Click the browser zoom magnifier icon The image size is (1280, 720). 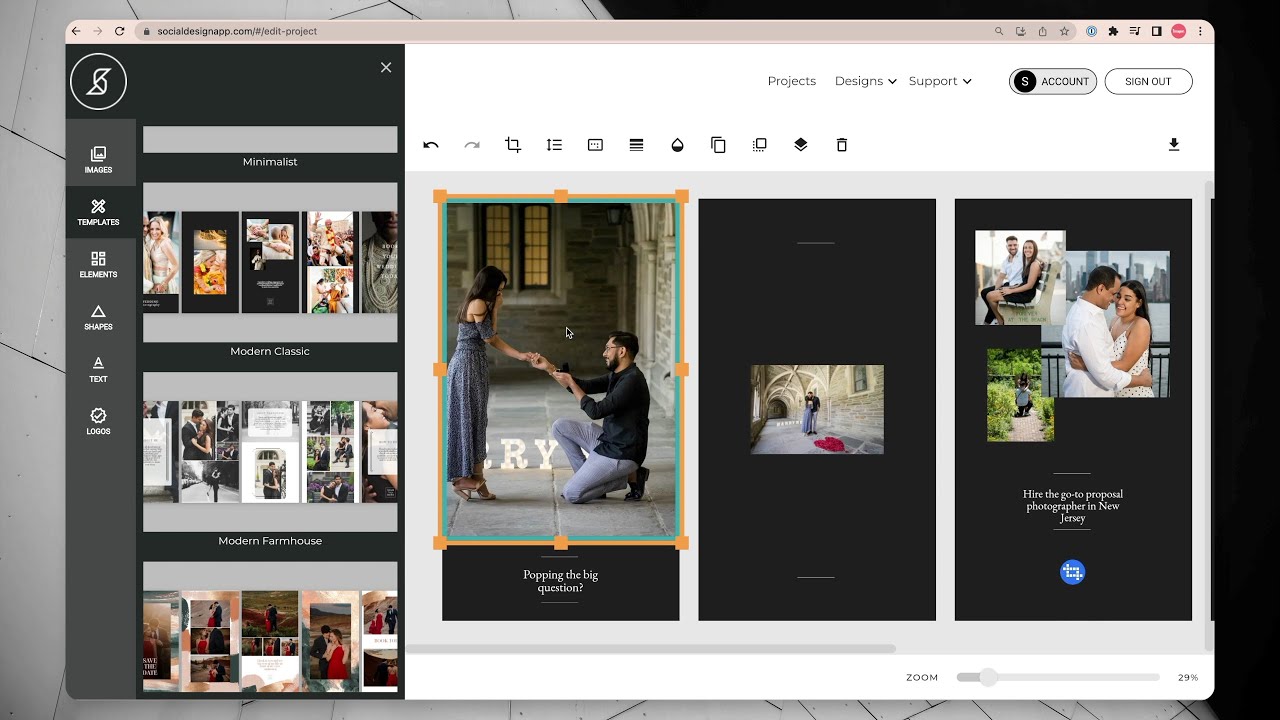999,31
